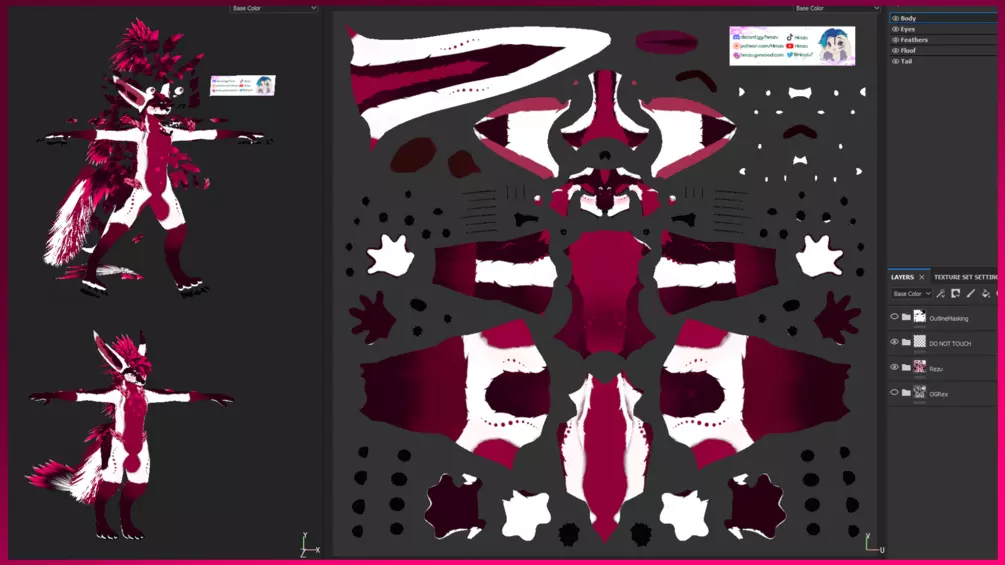The width and height of the screenshot is (1005, 565).
Task: Select the OGRex layer thumbnail
Action: point(920,392)
